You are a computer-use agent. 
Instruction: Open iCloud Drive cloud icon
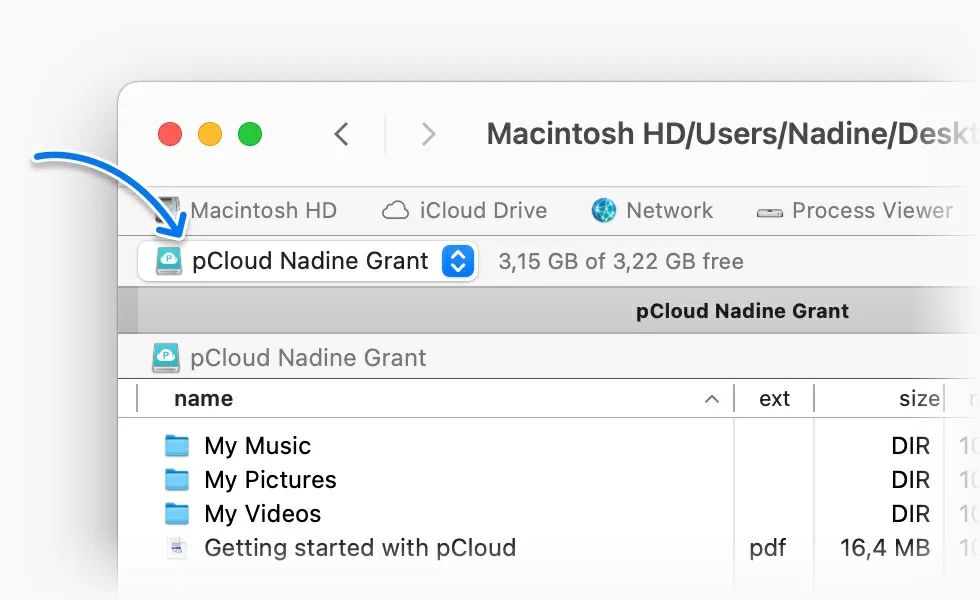click(396, 211)
